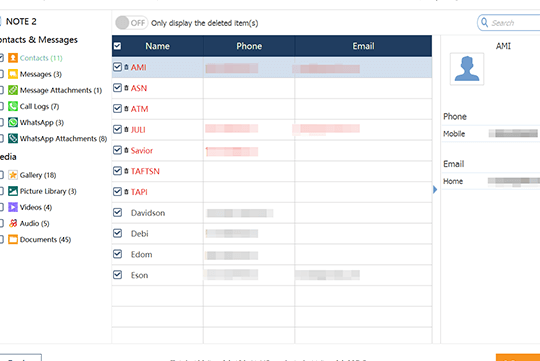Open WhatsApp Attachments (8) in sidebar
This screenshot has width=540, height=361.
click(x=63, y=138)
